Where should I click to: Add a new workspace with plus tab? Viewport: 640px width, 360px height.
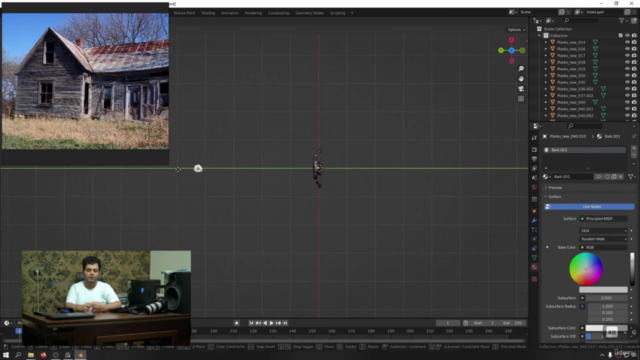[x=352, y=13]
